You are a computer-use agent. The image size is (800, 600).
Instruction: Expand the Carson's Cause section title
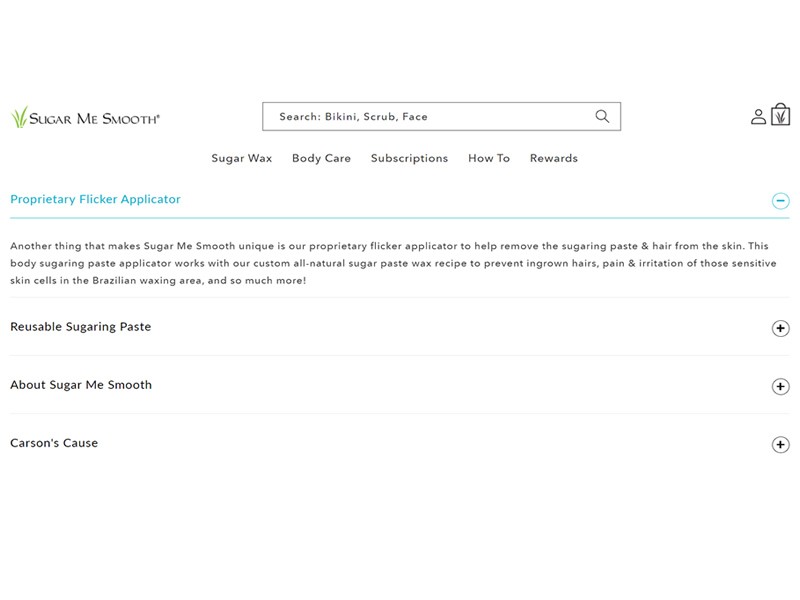tap(54, 443)
